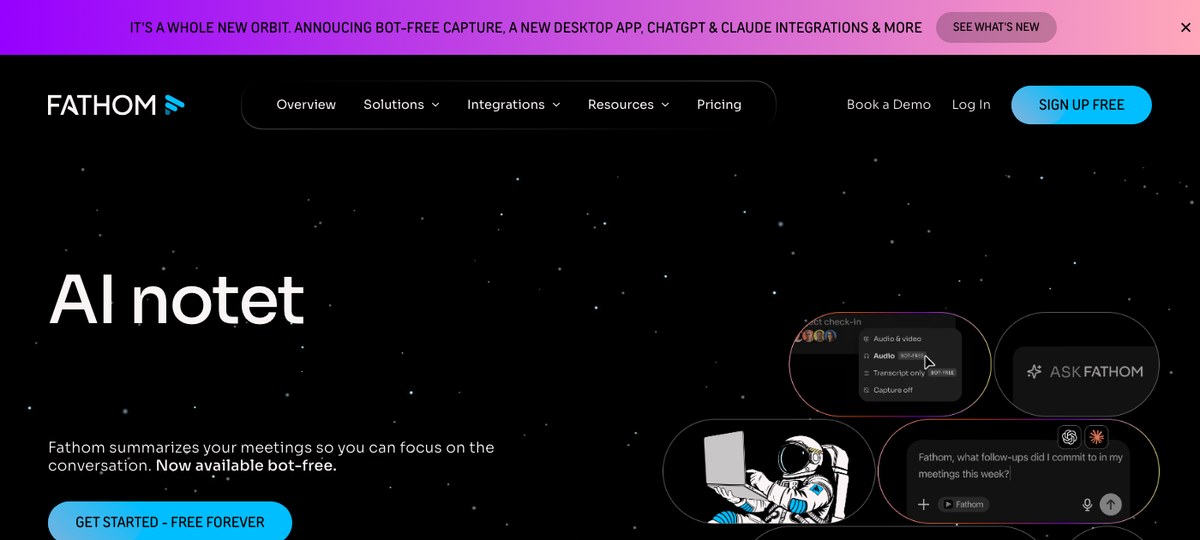Image resolution: width=1200 pixels, height=540 pixels.
Task: Click the astronaut with laptop illustration
Action: click(x=777, y=477)
